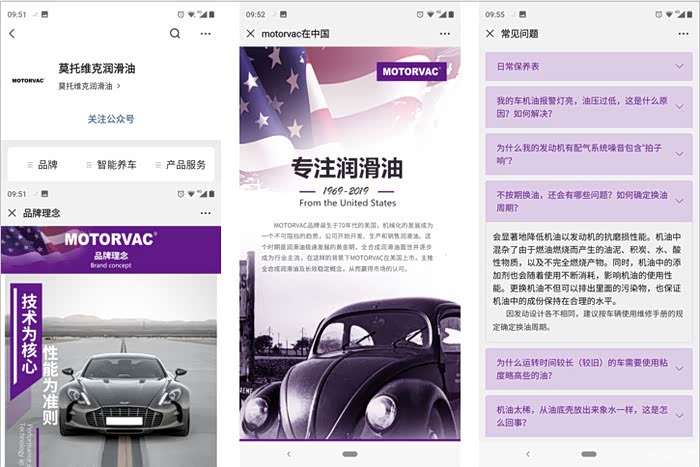Open more options on the 常见问题 page

click(683, 33)
